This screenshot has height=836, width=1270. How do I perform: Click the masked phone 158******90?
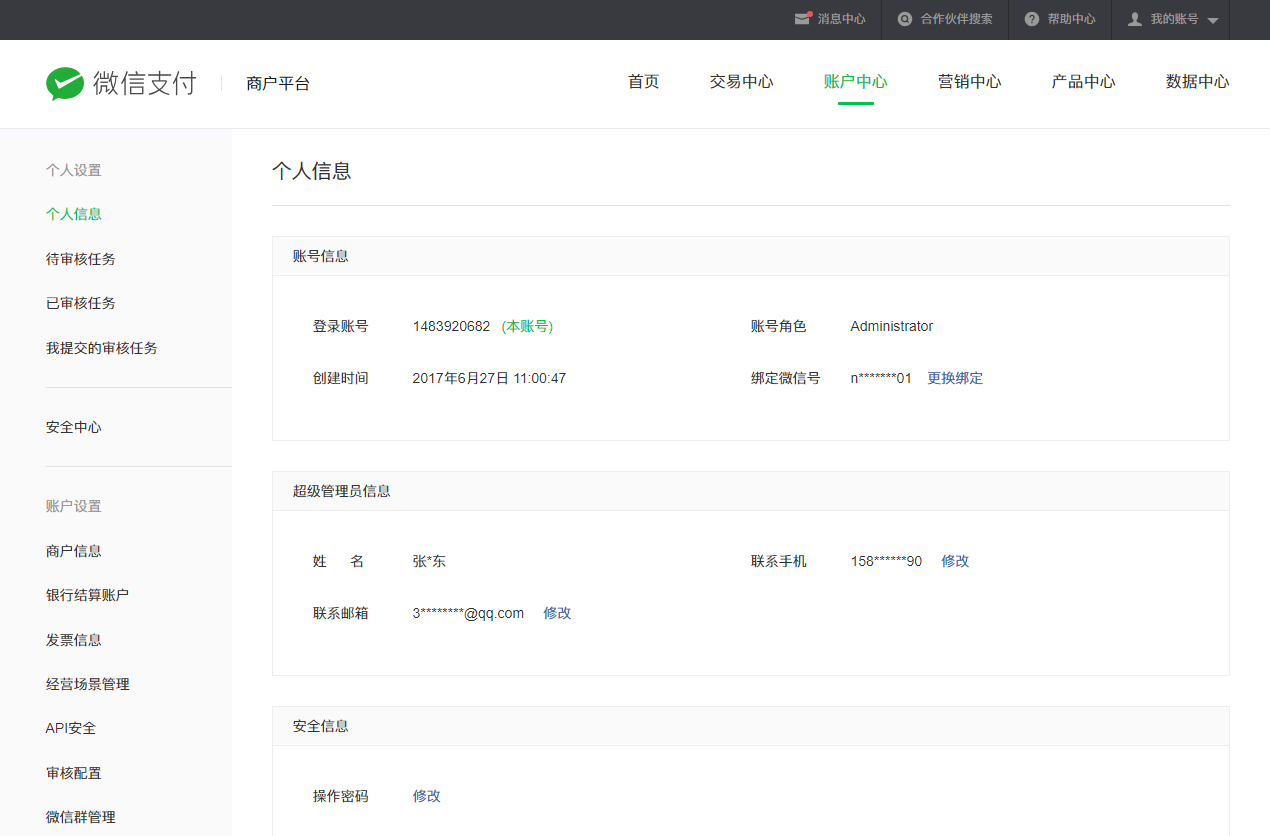(x=887, y=561)
